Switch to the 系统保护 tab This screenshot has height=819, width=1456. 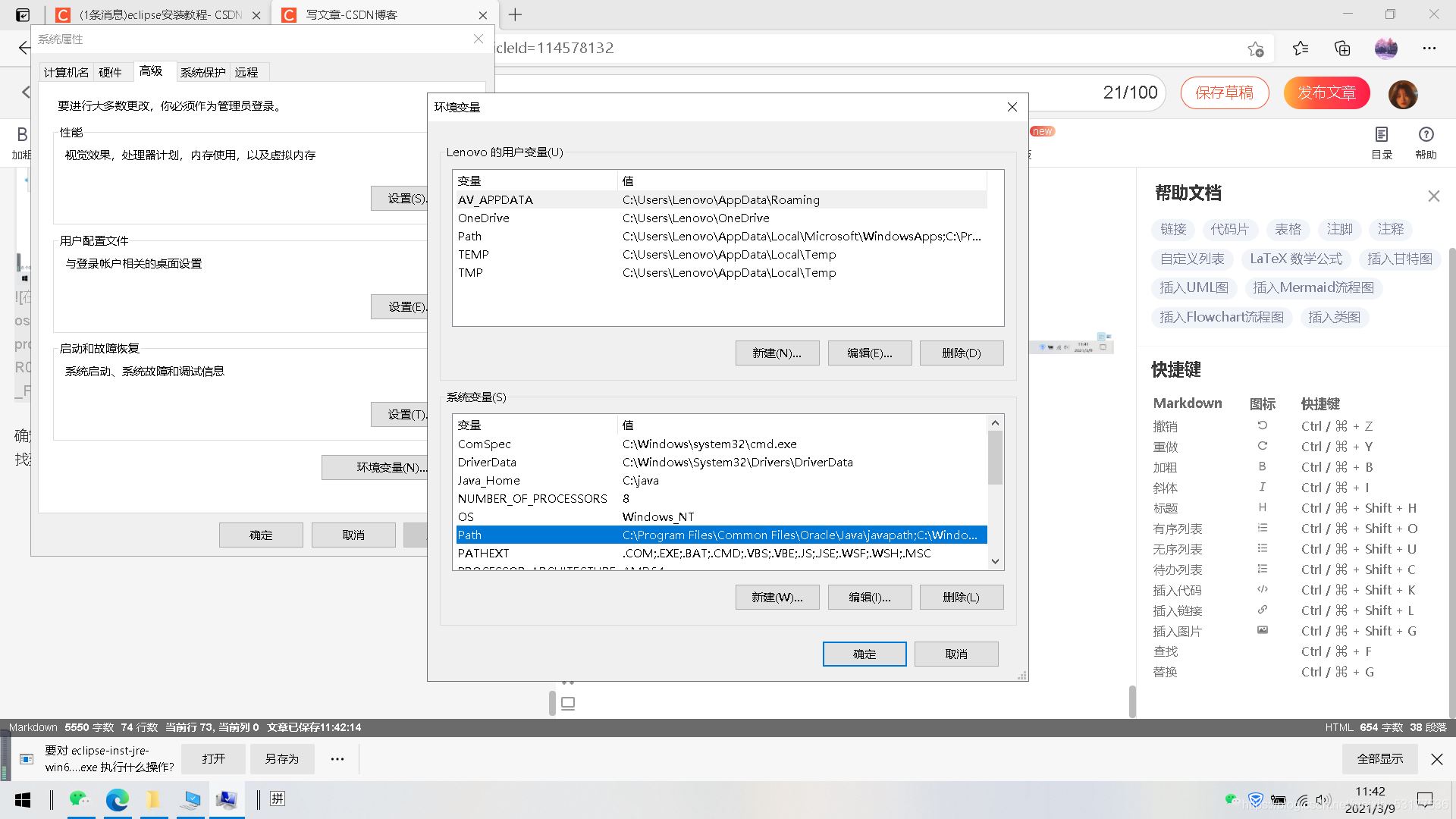tap(202, 71)
